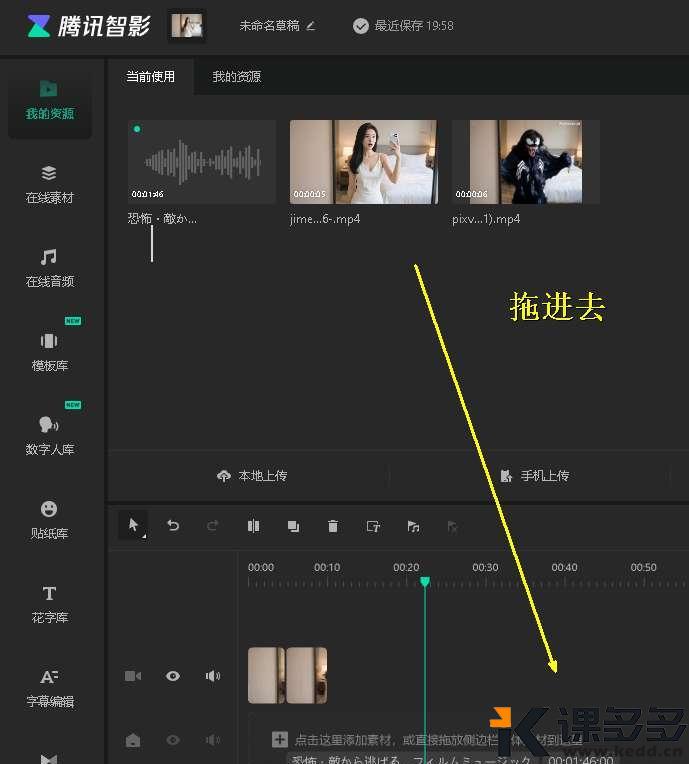This screenshot has height=764, width=689.
Task: Open the 数字人库 digital human library
Action: (x=49, y=435)
